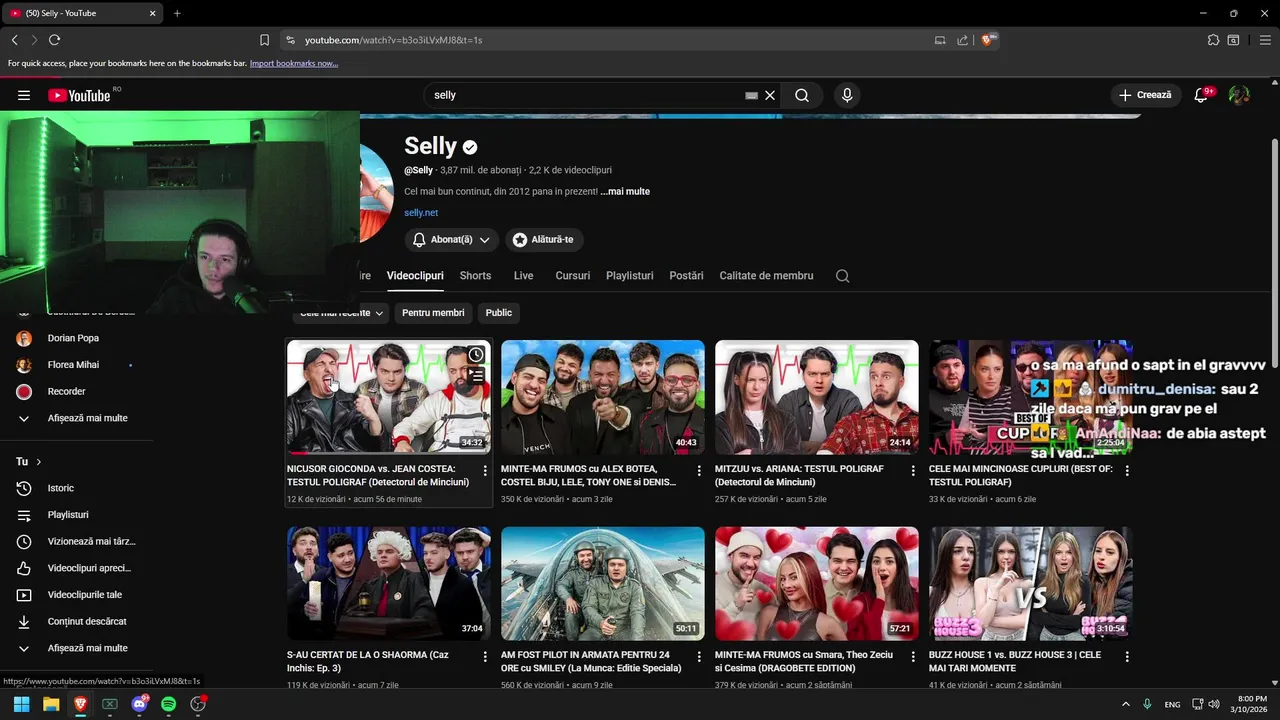This screenshot has height=720, width=1280.
Task: Open options menu for CELE MAI MINCINOASE CUPLURI video
Action: (1127, 470)
